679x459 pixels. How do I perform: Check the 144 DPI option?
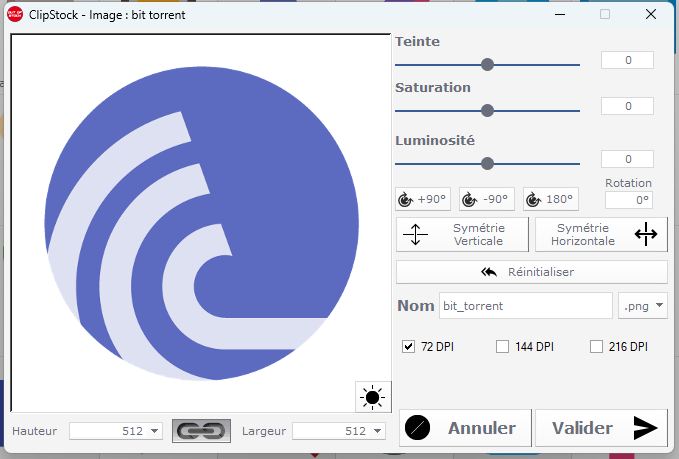502,346
